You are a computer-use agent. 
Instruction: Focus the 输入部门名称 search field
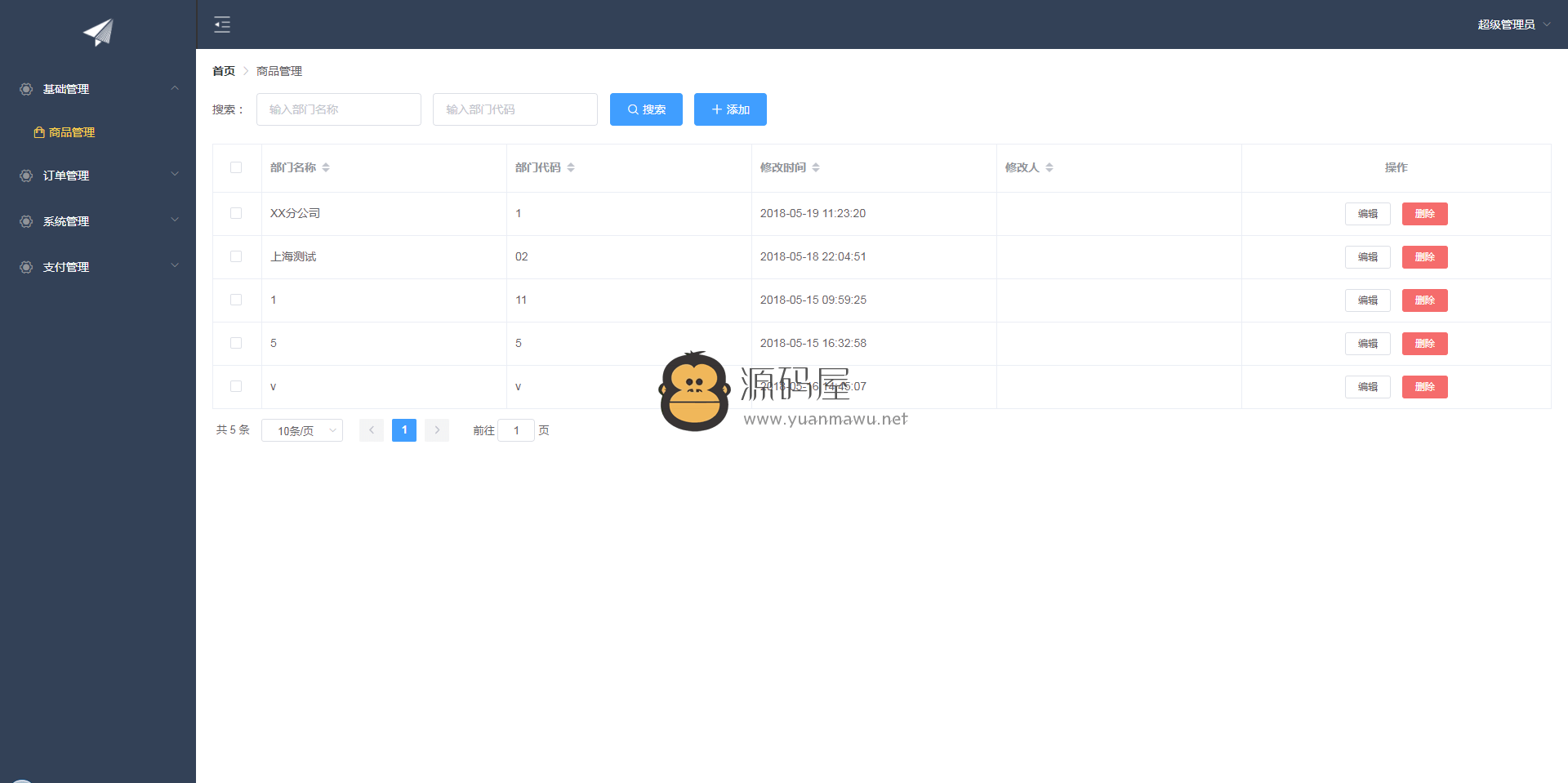pos(339,109)
